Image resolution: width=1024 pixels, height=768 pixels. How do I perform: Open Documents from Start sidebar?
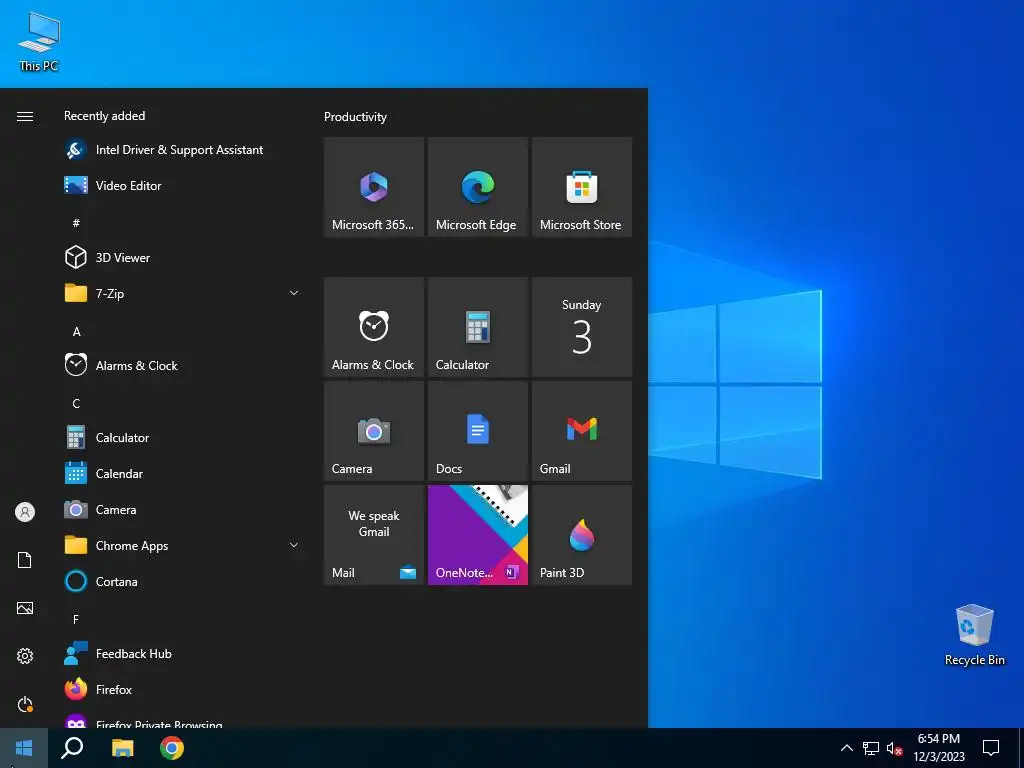click(25, 560)
